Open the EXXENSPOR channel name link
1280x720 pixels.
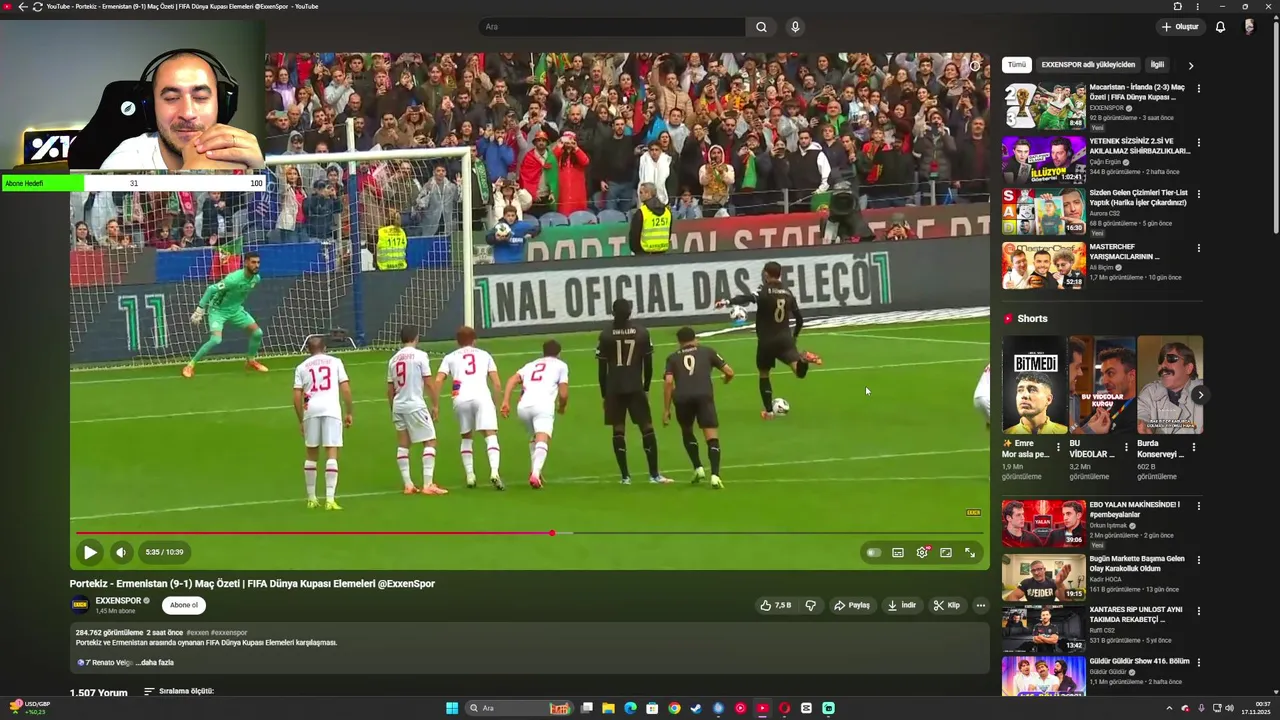click(118, 601)
